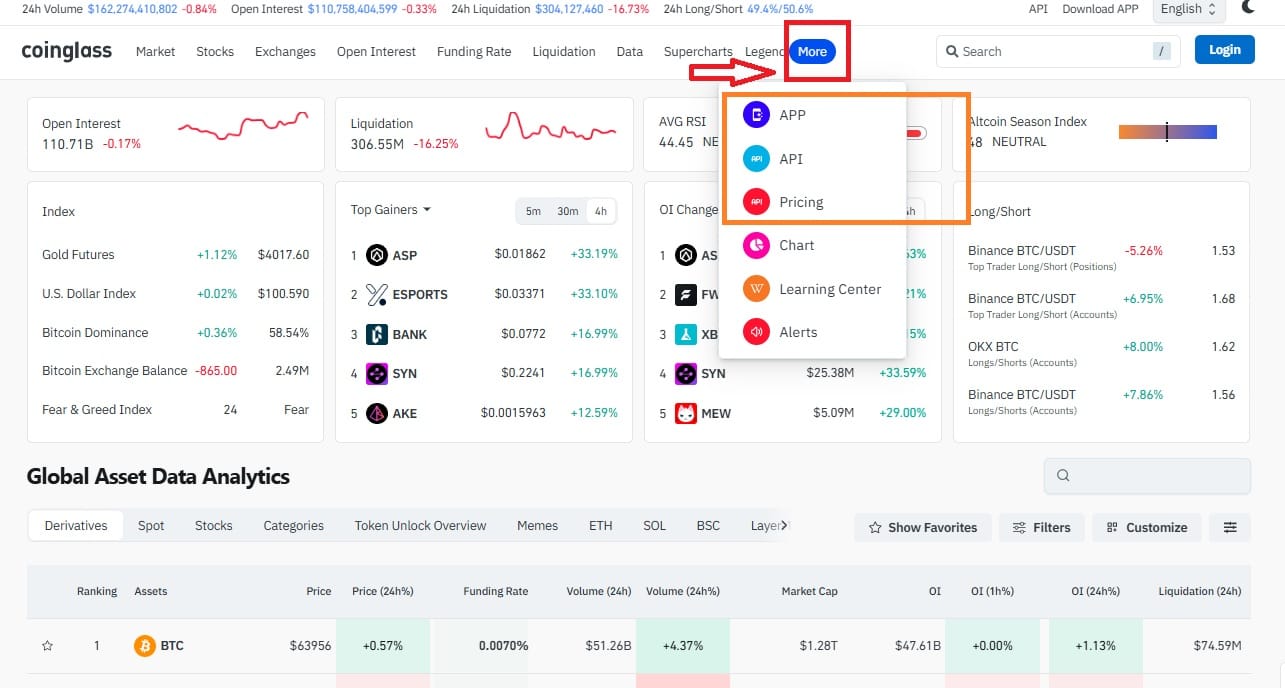
Task: Open Open Interest navigation item
Action: point(376,51)
